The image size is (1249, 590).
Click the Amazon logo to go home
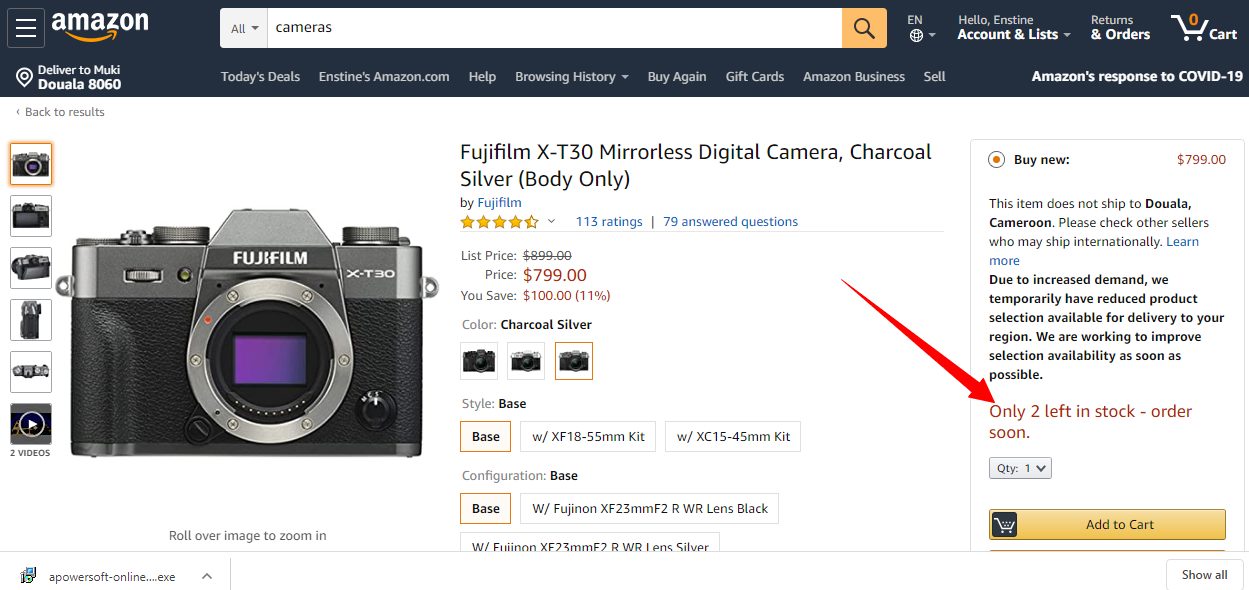pyautogui.click(x=99, y=26)
